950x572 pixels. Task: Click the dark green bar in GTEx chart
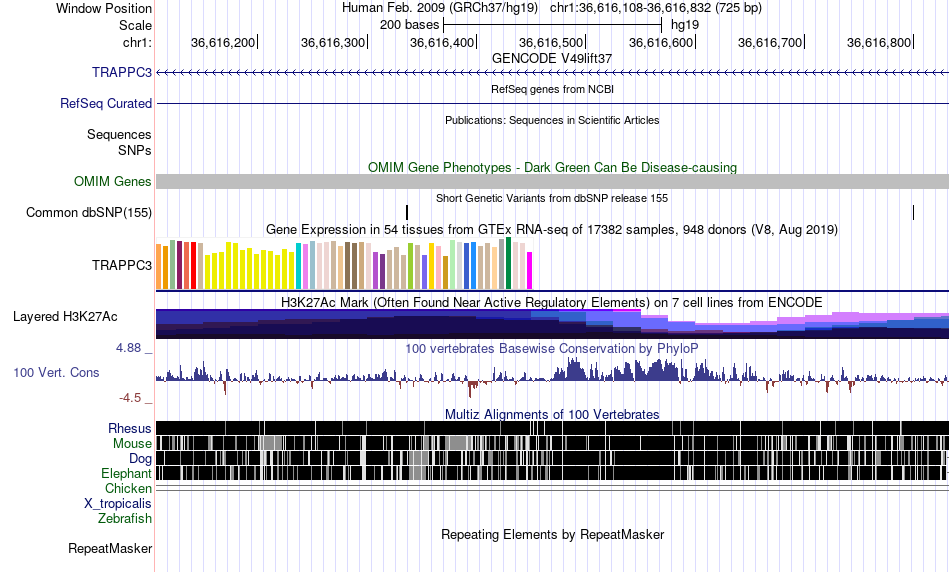click(509, 264)
